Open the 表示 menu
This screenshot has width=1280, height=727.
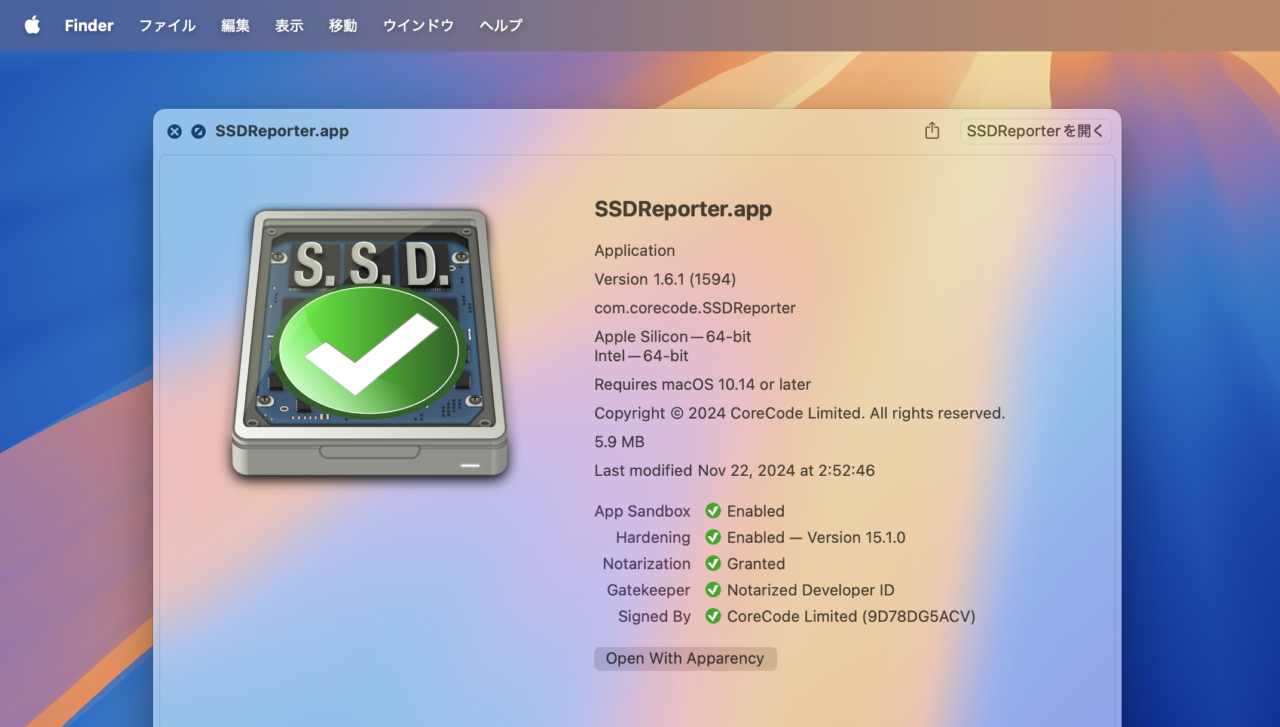click(289, 25)
